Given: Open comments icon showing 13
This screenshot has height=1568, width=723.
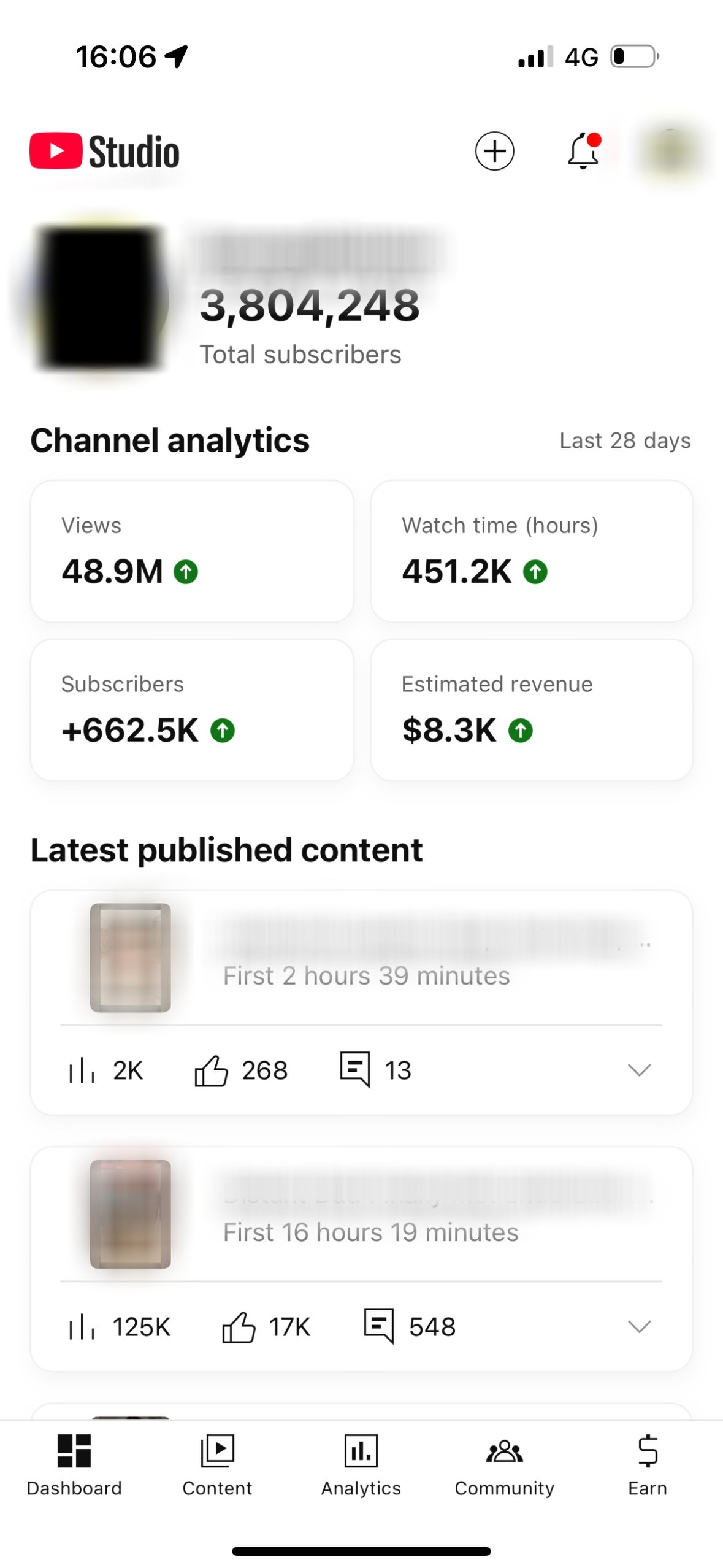Looking at the screenshot, I should (x=355, y=1069).
